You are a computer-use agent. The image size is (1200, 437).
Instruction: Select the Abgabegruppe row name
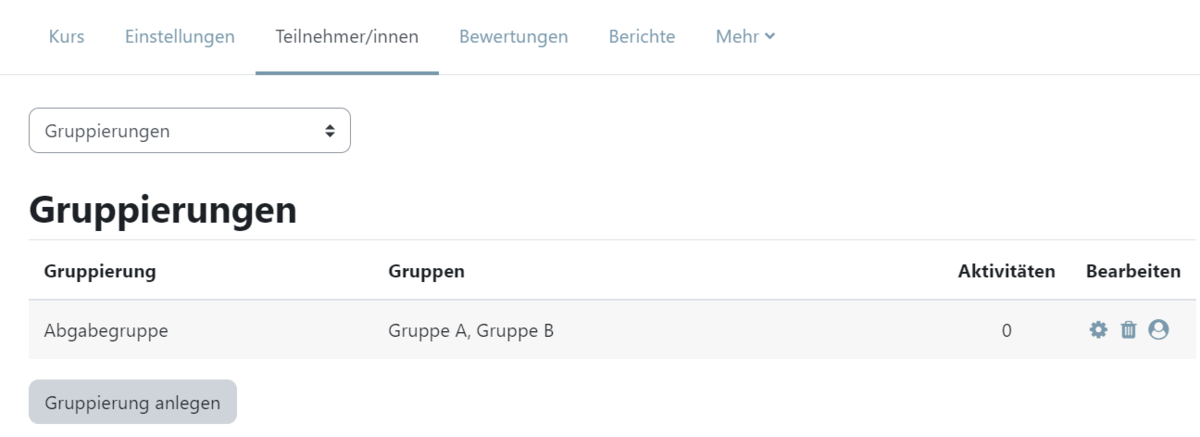coord(106,330)
